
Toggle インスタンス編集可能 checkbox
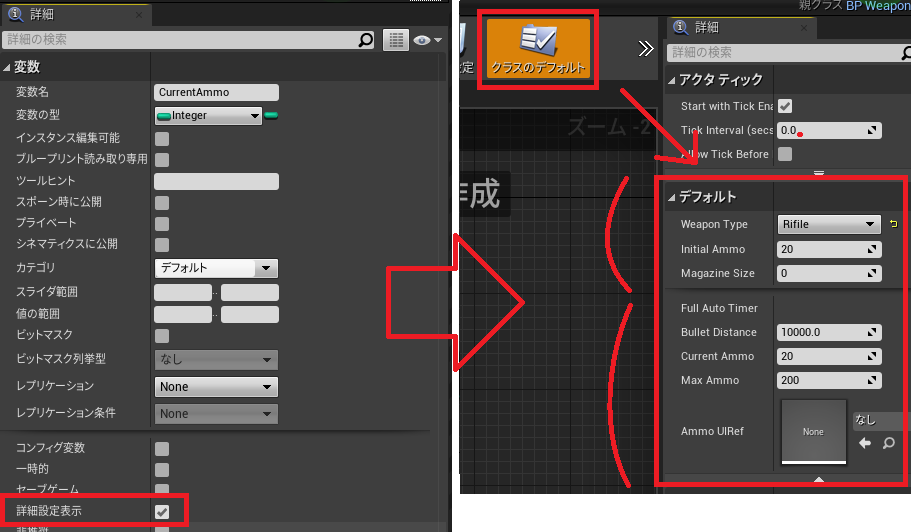162,139
